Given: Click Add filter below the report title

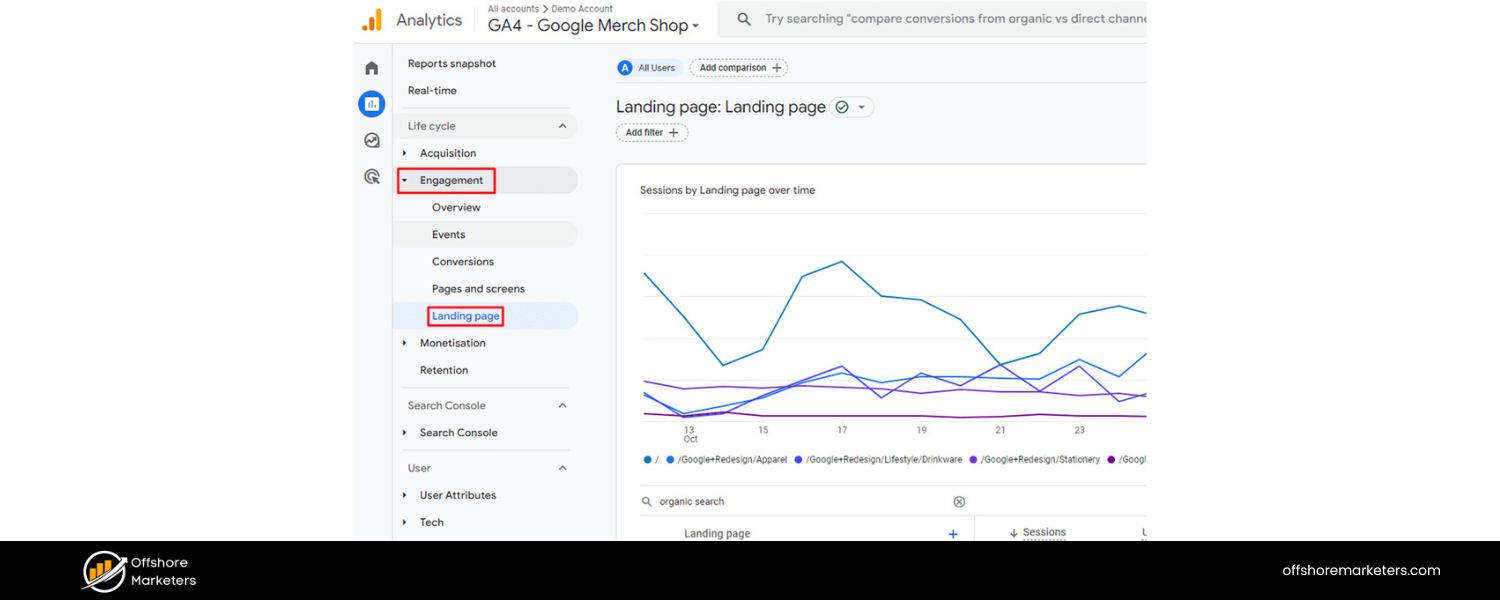Looking at the screenshot, I should [x=651, y=132].
